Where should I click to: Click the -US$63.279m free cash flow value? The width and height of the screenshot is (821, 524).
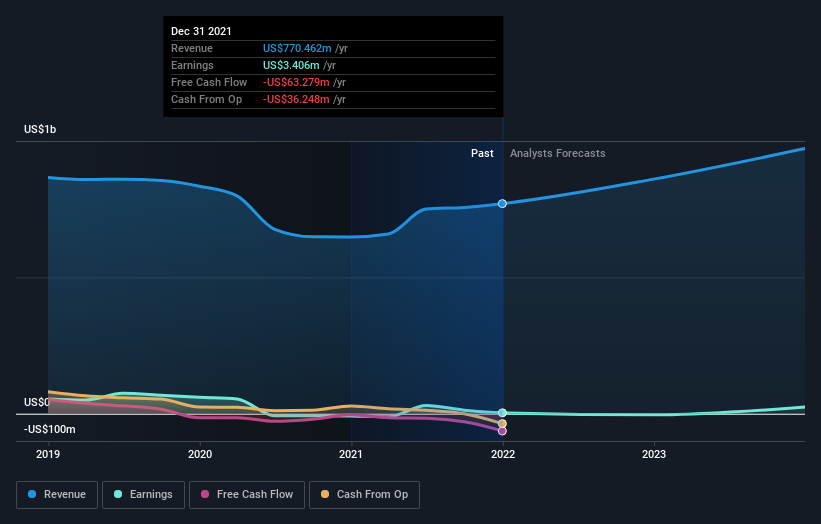(296, 82)
